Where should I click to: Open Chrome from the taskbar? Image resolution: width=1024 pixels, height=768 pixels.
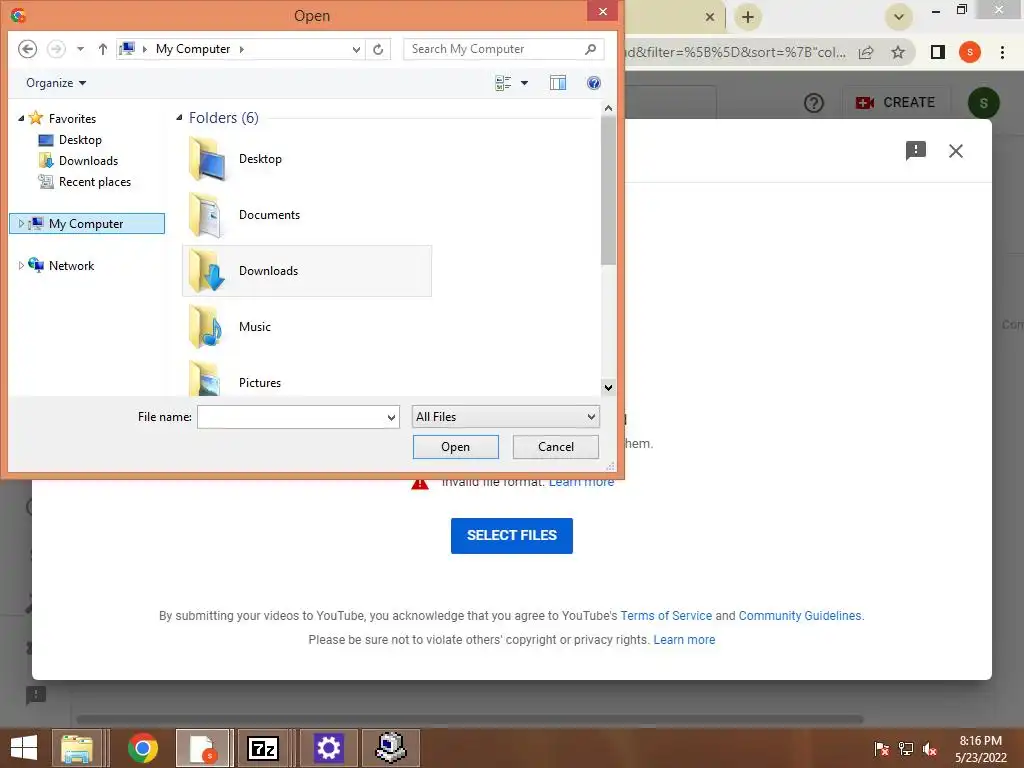click(142, 748)
